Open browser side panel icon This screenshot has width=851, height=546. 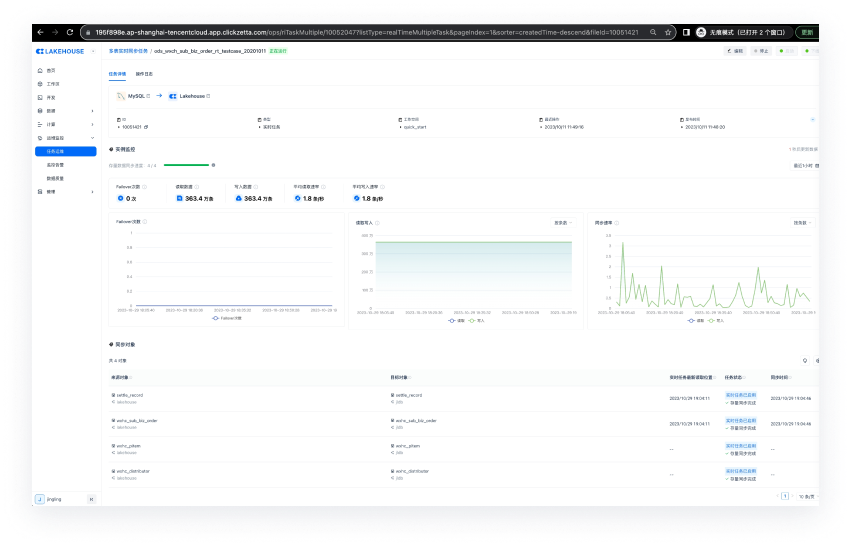[686, 32]
